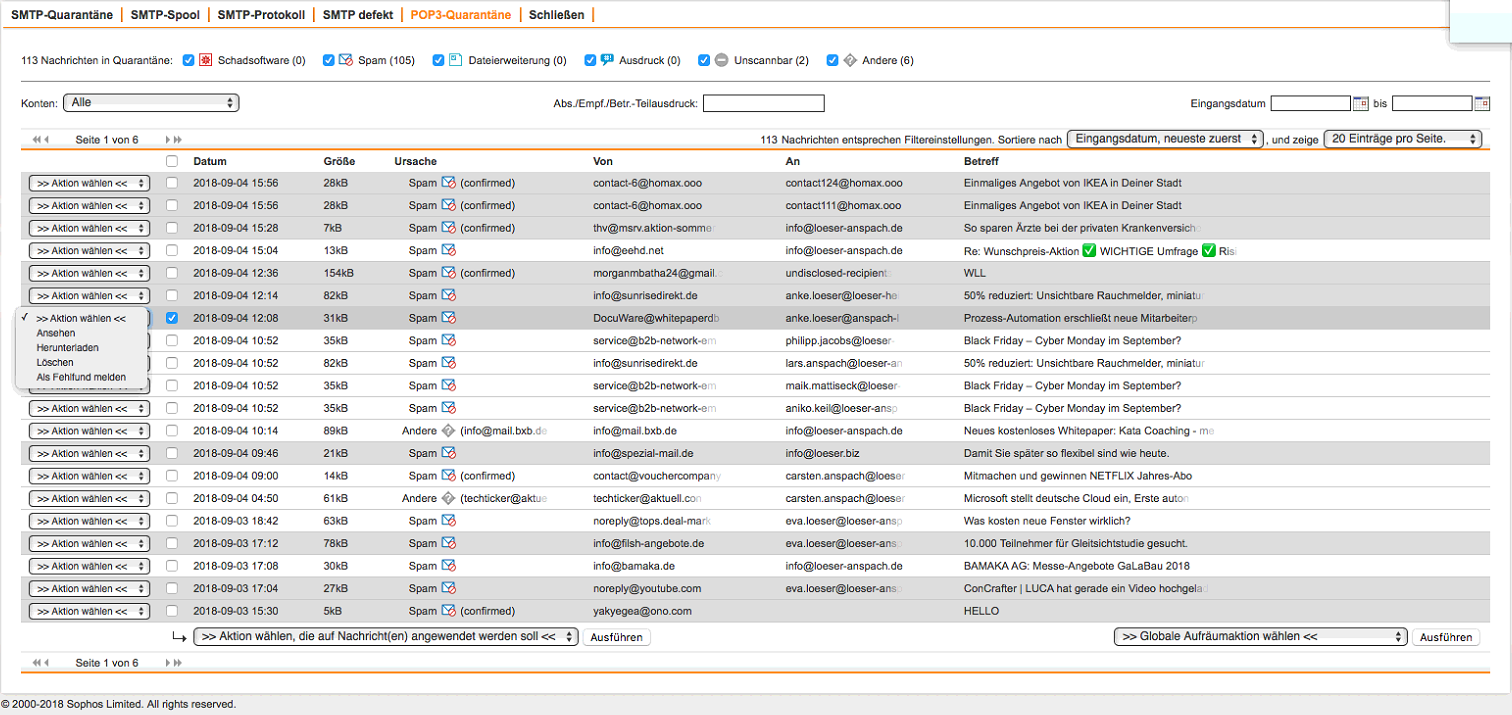Click Andere icon in techticker@aktuell row
The image size is (1512, 715).
(x=449, y=498)
